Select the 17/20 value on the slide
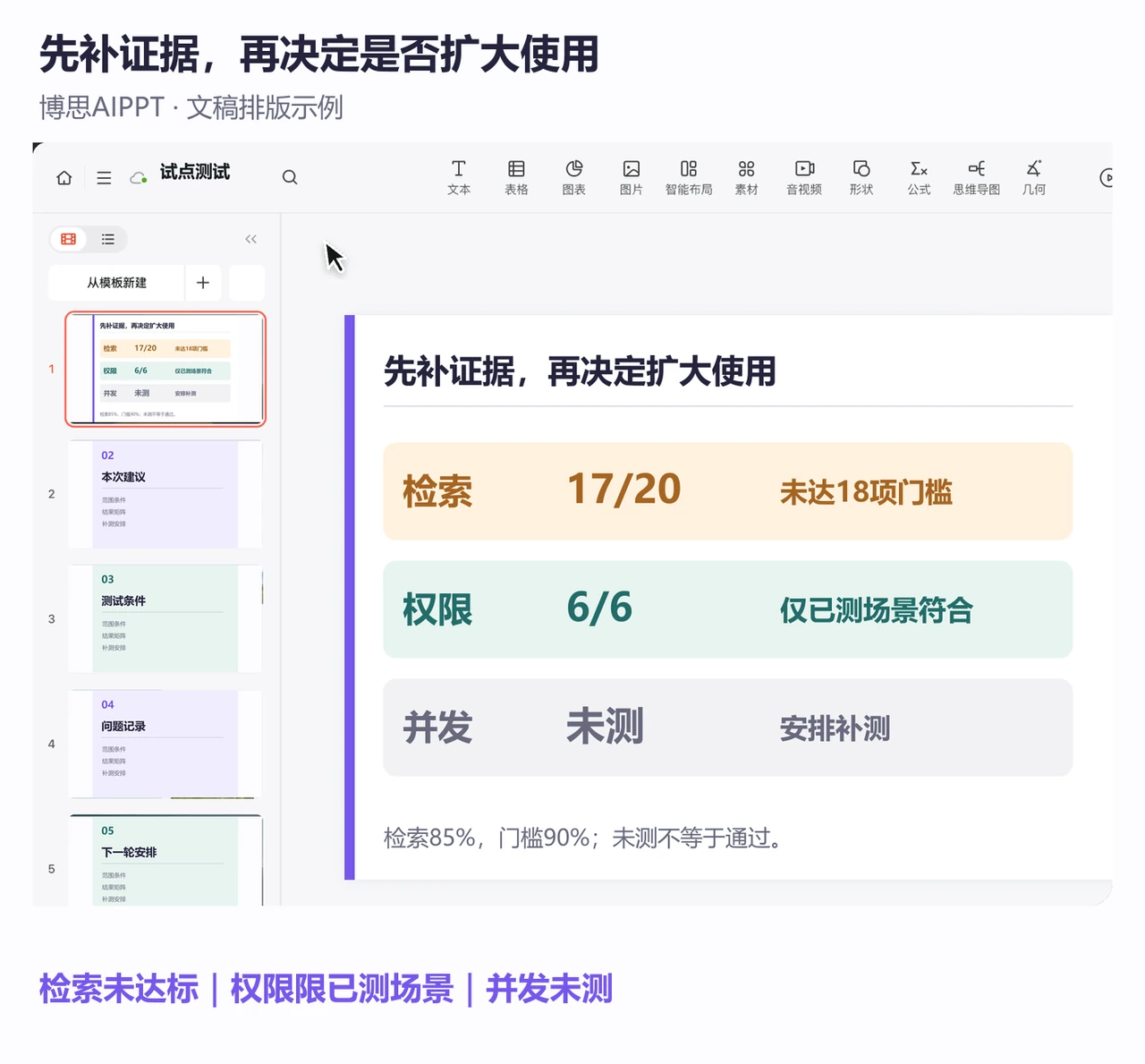Viewport: 1145px width, 1064px height. click(x=624, y=489)
